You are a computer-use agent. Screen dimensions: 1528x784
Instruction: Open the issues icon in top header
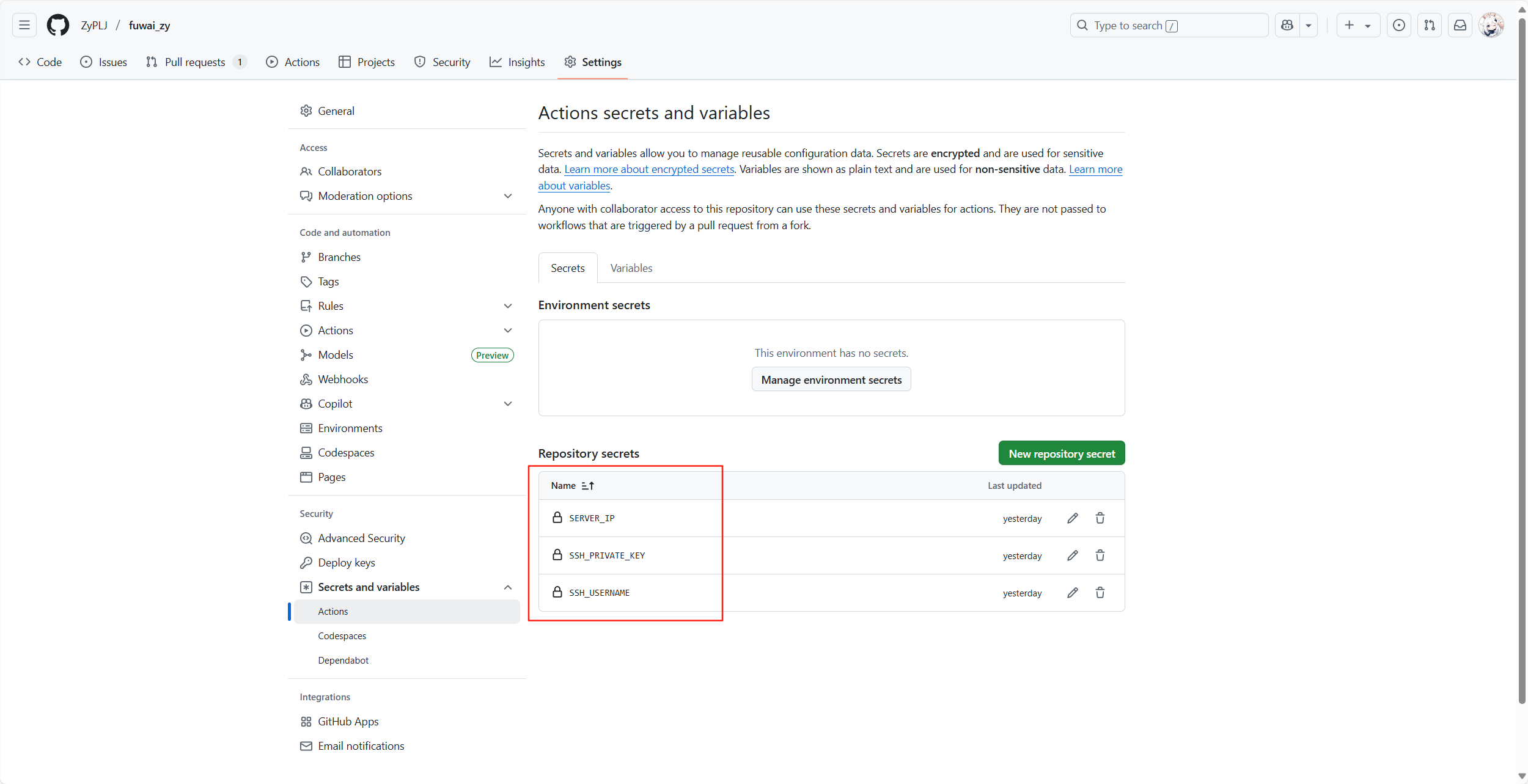click(x=1398, y=25)
